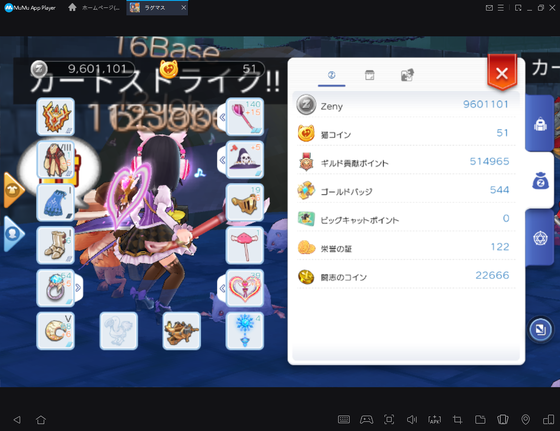This screenshot has height=431, width=560.
Task: Open the beige boots equipment slot
Action: tap(55, 245)
